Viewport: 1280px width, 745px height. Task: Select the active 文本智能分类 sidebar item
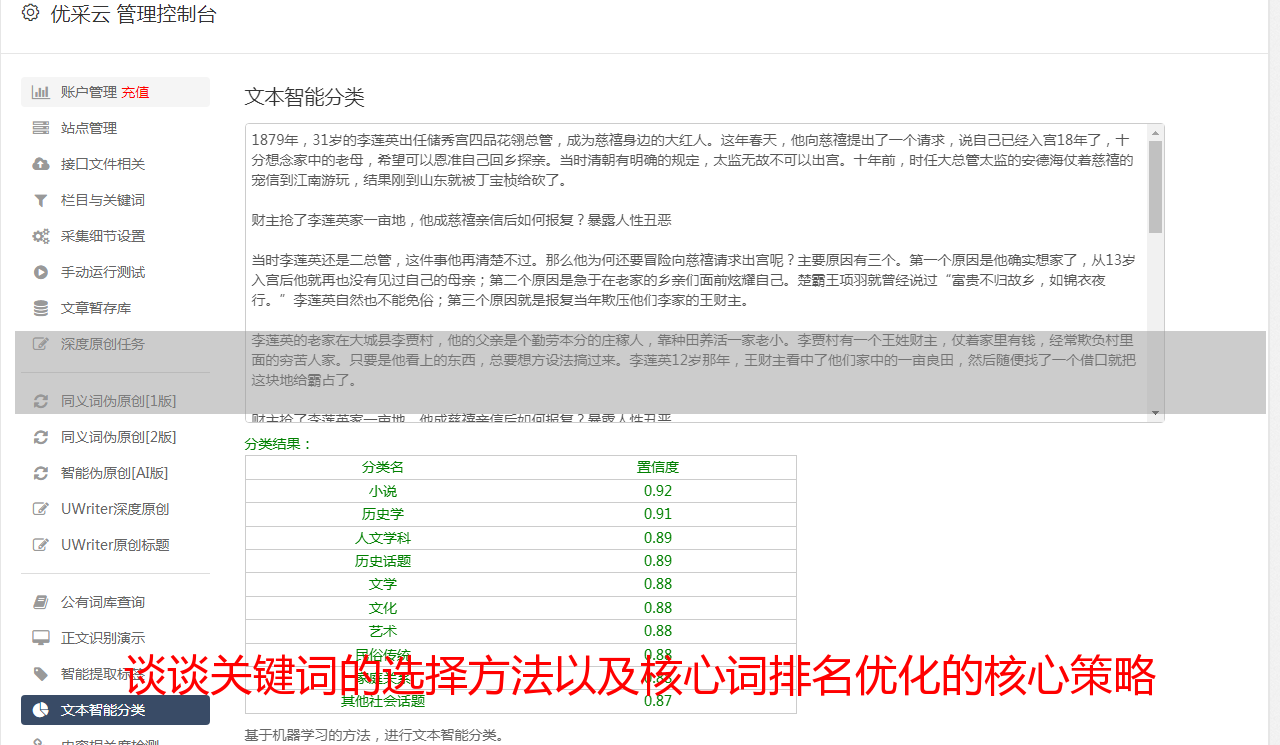coord(115,710)
